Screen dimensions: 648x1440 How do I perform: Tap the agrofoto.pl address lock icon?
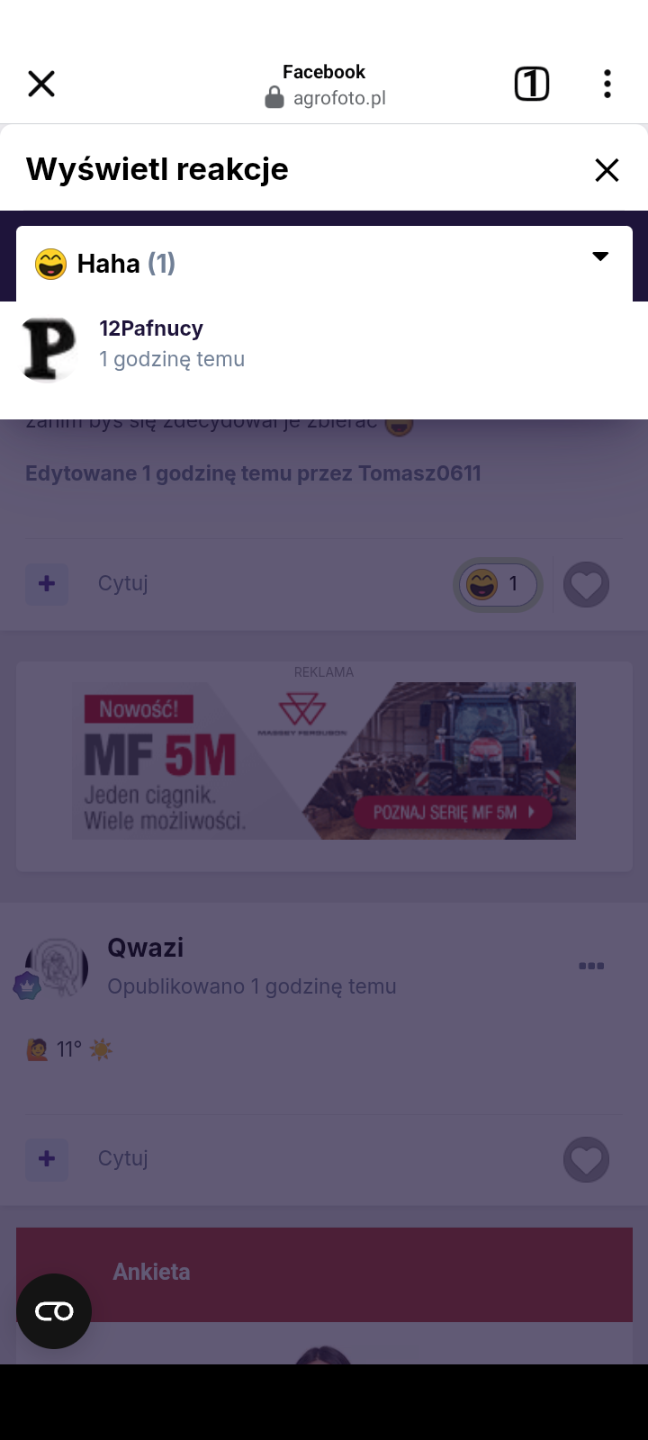pos(274,98)
